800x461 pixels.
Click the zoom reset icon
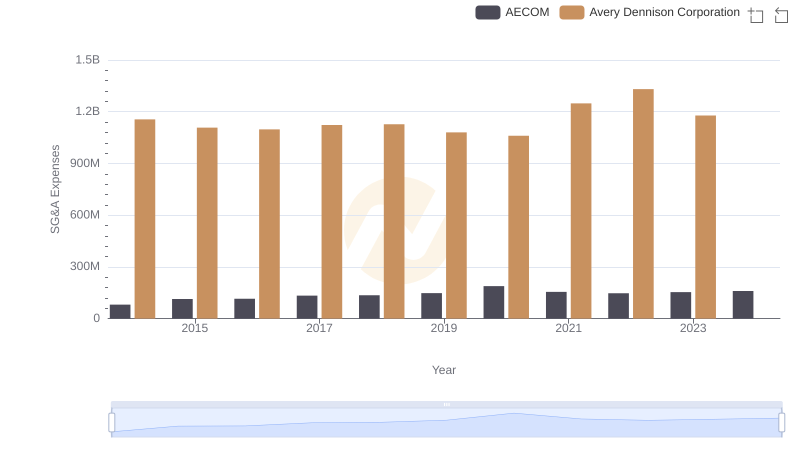(x=781, y=15)
